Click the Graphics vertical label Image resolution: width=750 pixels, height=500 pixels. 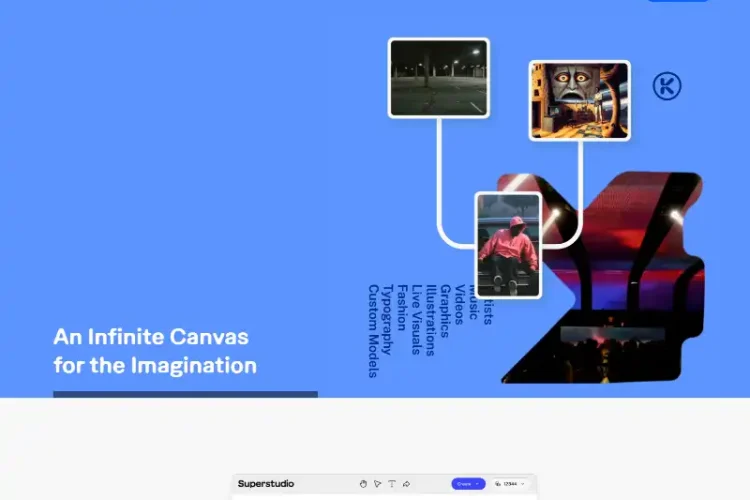pos(445,311)
